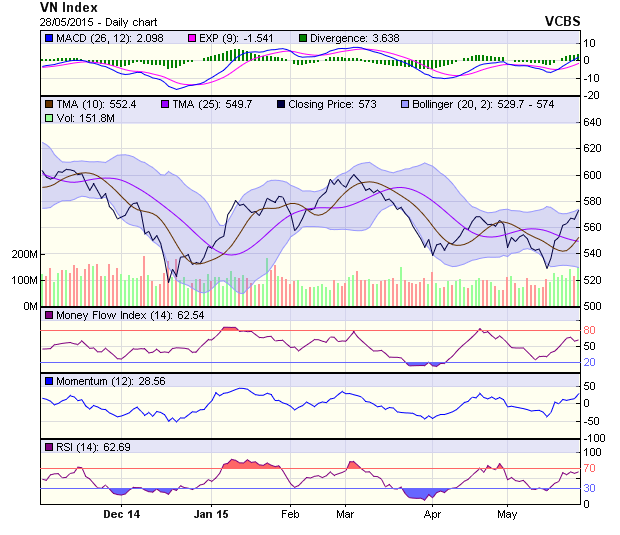Click the magenta EXP (9) legend swatch
Screen dimensions: 620x535
pos(184,37)
